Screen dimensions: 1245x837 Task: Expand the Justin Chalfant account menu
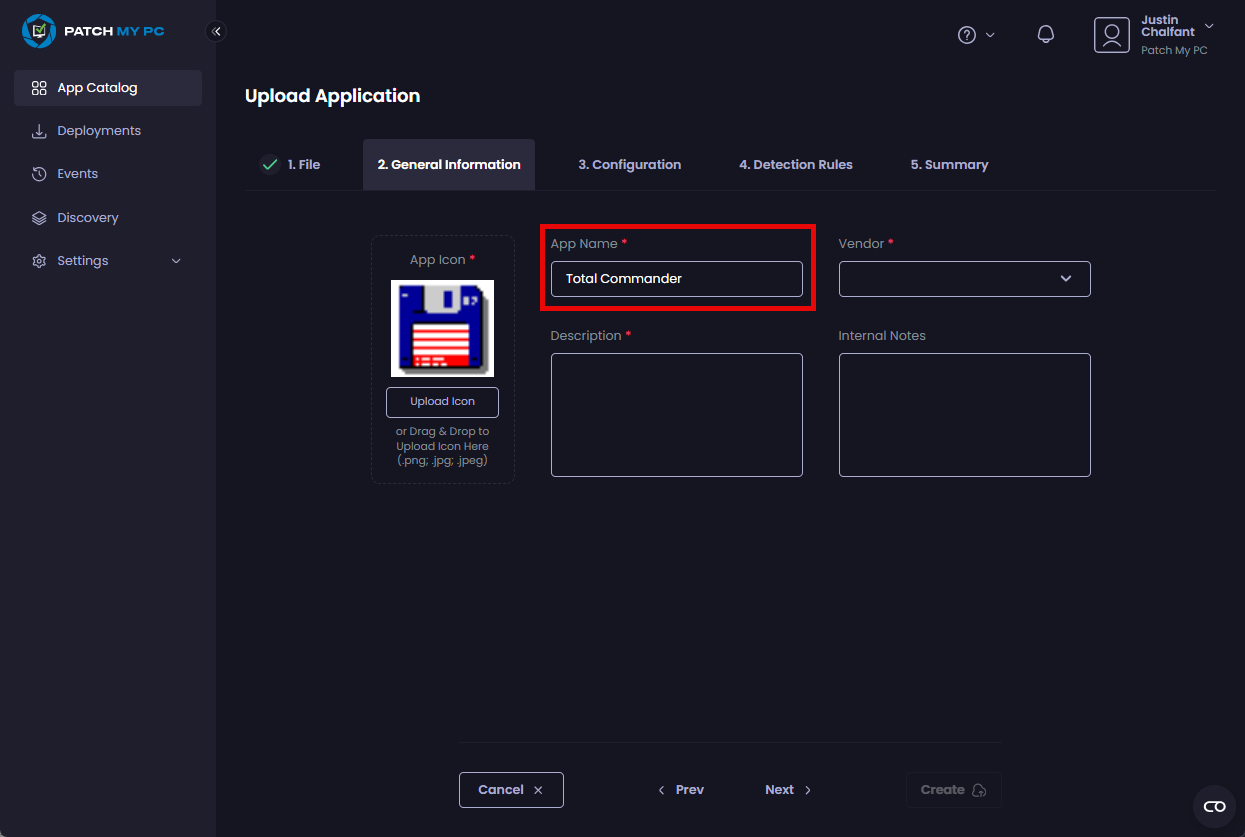point(1209,26)
